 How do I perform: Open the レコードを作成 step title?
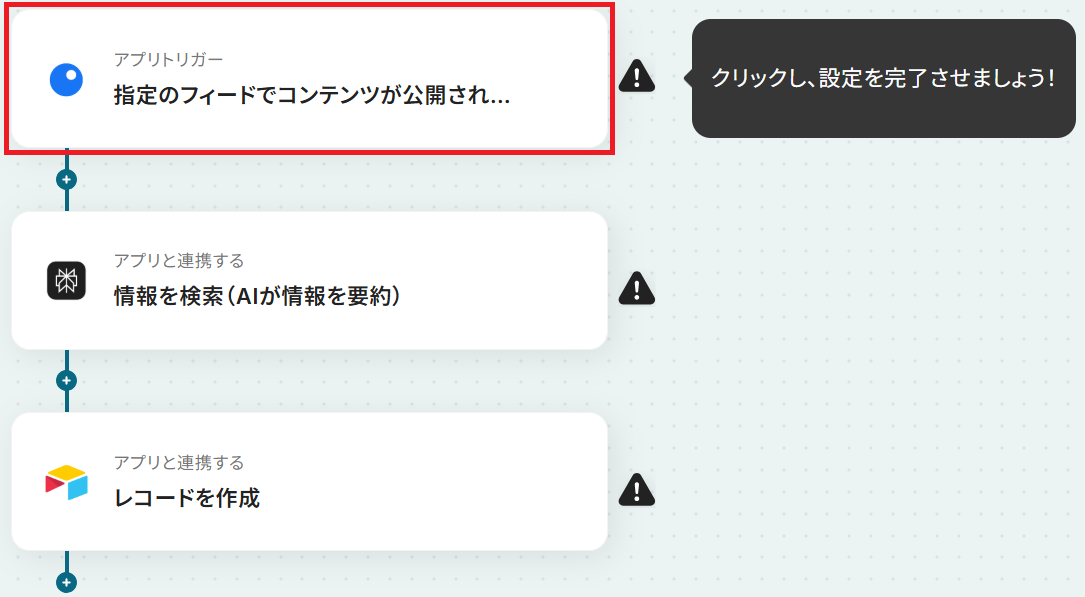point(187,497)
